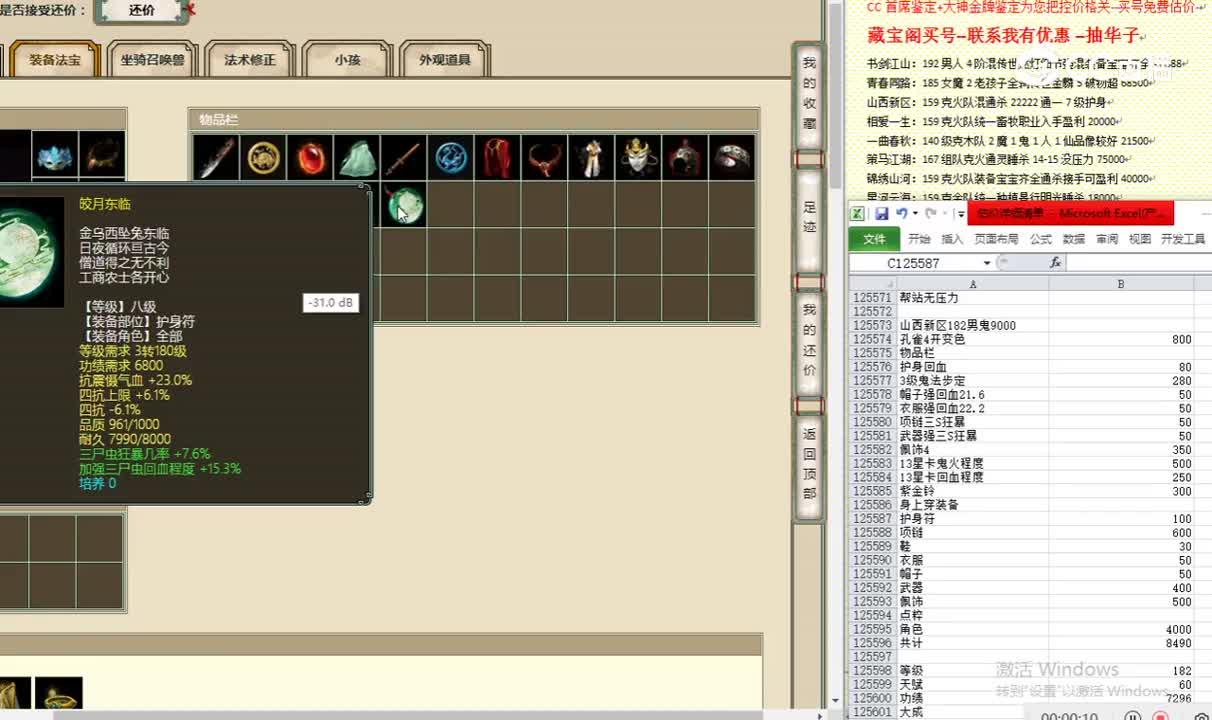Switch to the 坐骑召唤兽 tab
This screenshot has height=720, width=1212.
pyautogui.click(x=152, y=60)
